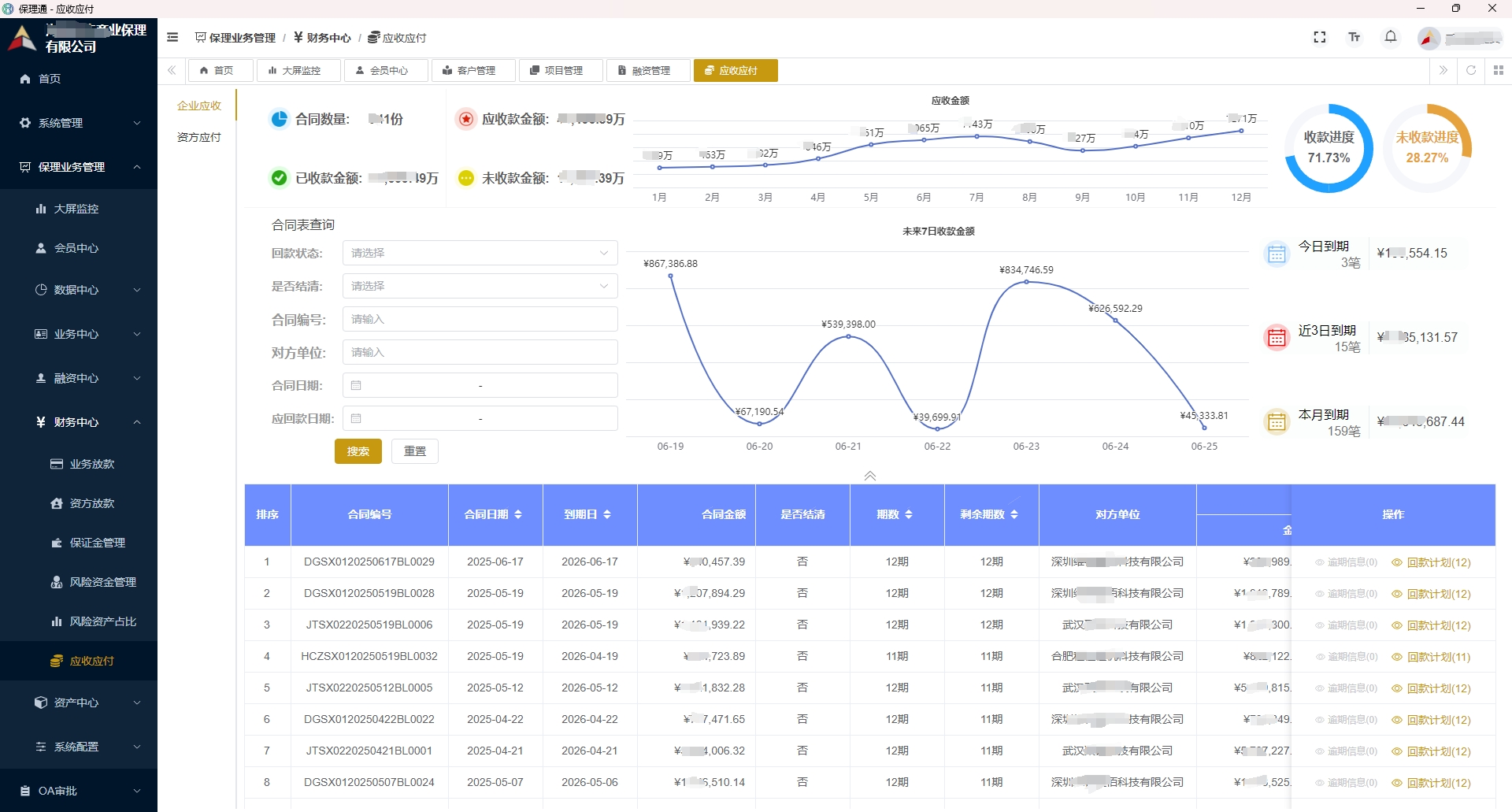Image resolution: width=1512 pixels, height=812 pixels.
Task: Click the 合同编号 input field
Action: (480, 319)
